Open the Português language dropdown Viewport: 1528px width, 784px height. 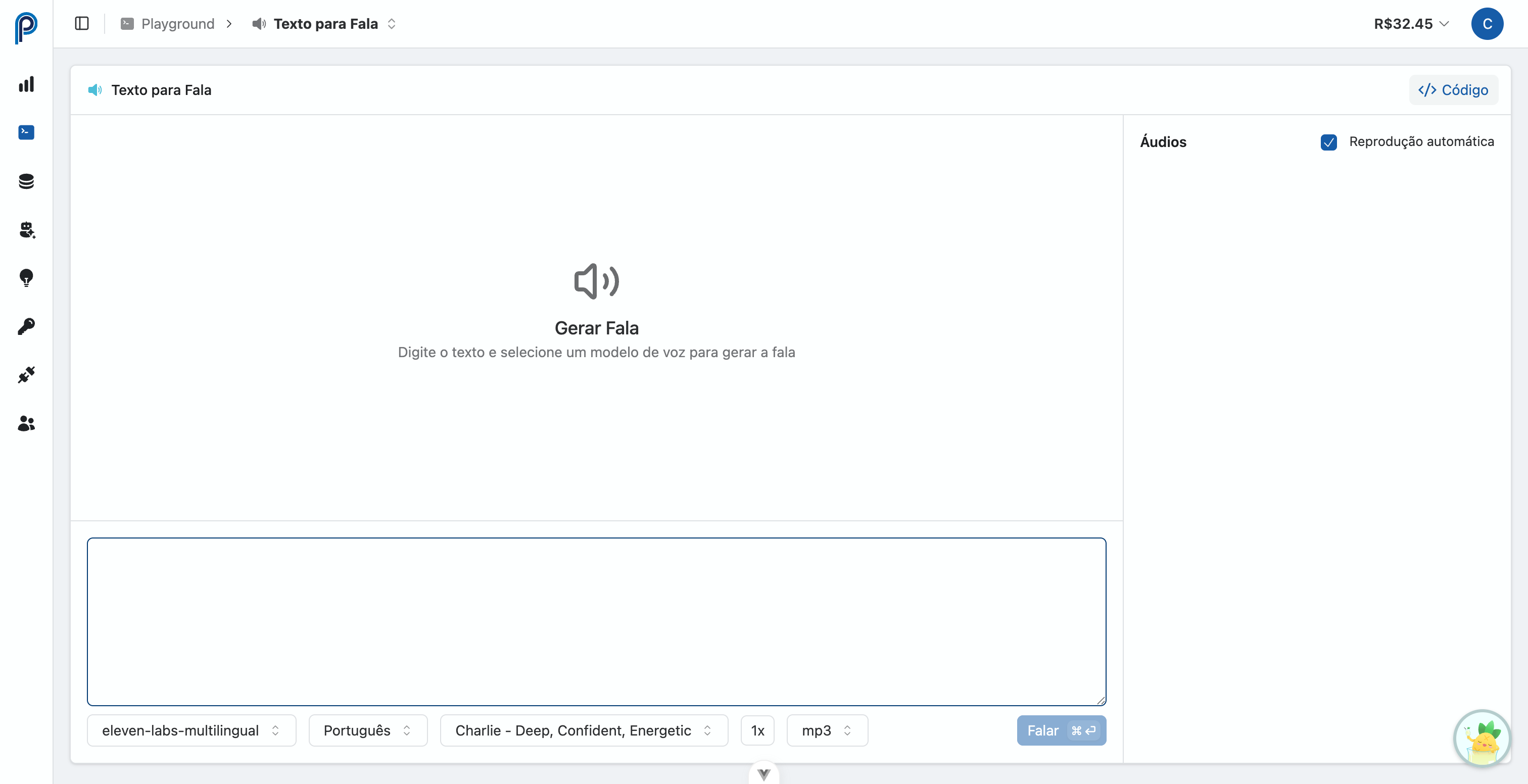pyautogui.click(x=367, y=730)
